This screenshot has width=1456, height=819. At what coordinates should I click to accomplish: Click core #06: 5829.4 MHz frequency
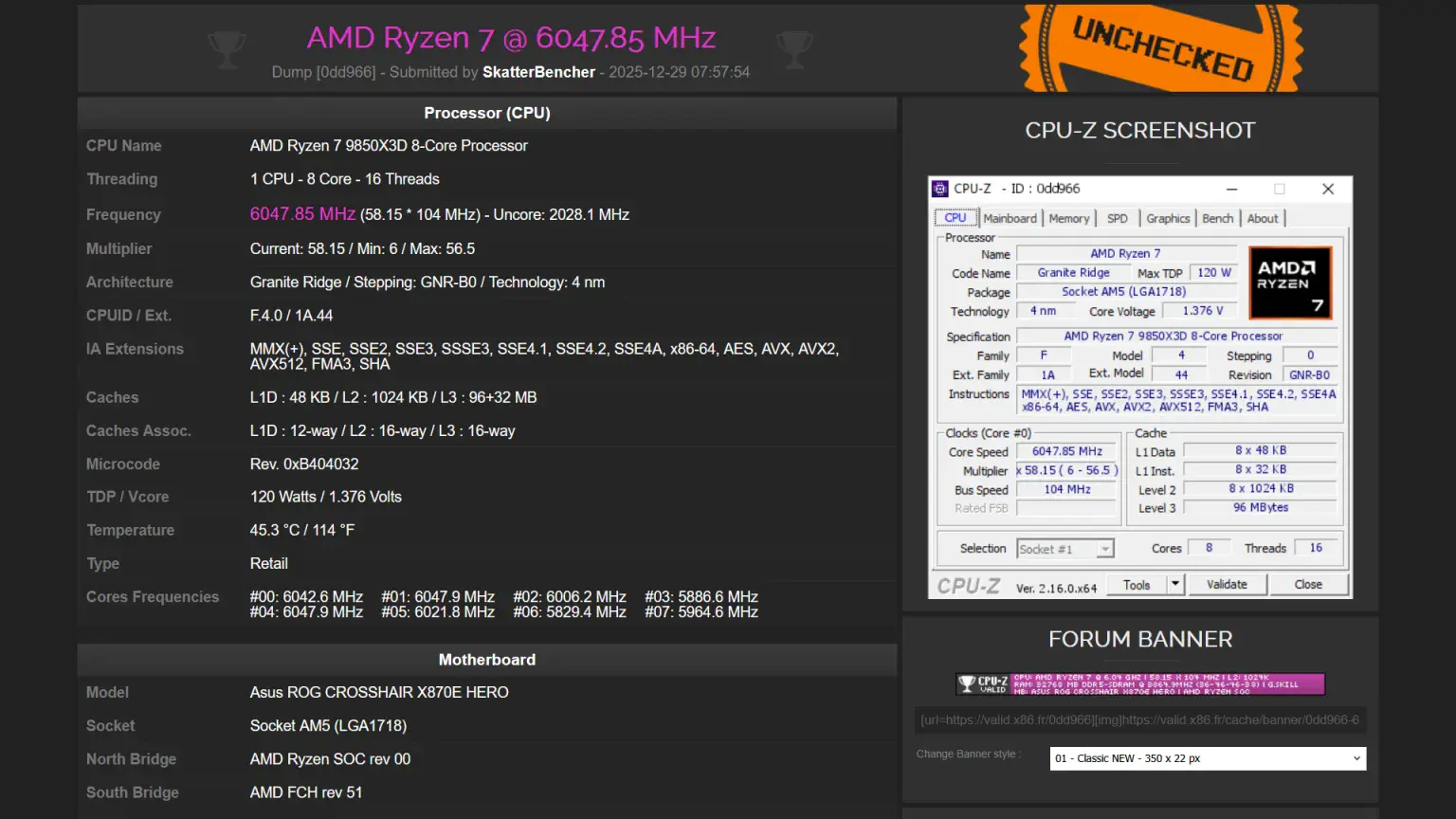(570, 612)
